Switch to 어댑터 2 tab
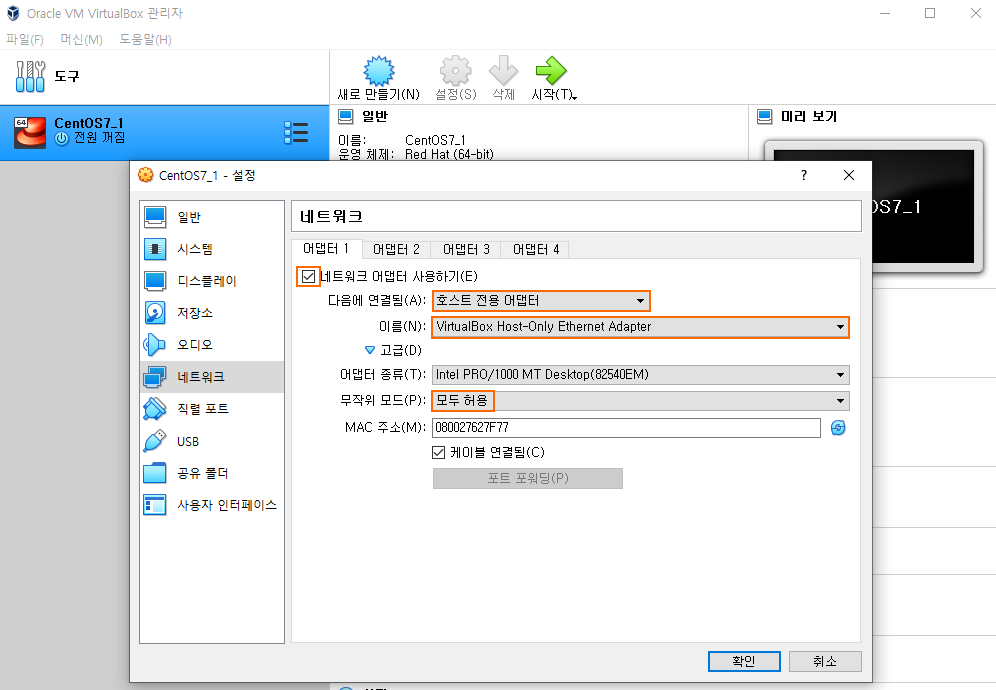 point(396,250)
